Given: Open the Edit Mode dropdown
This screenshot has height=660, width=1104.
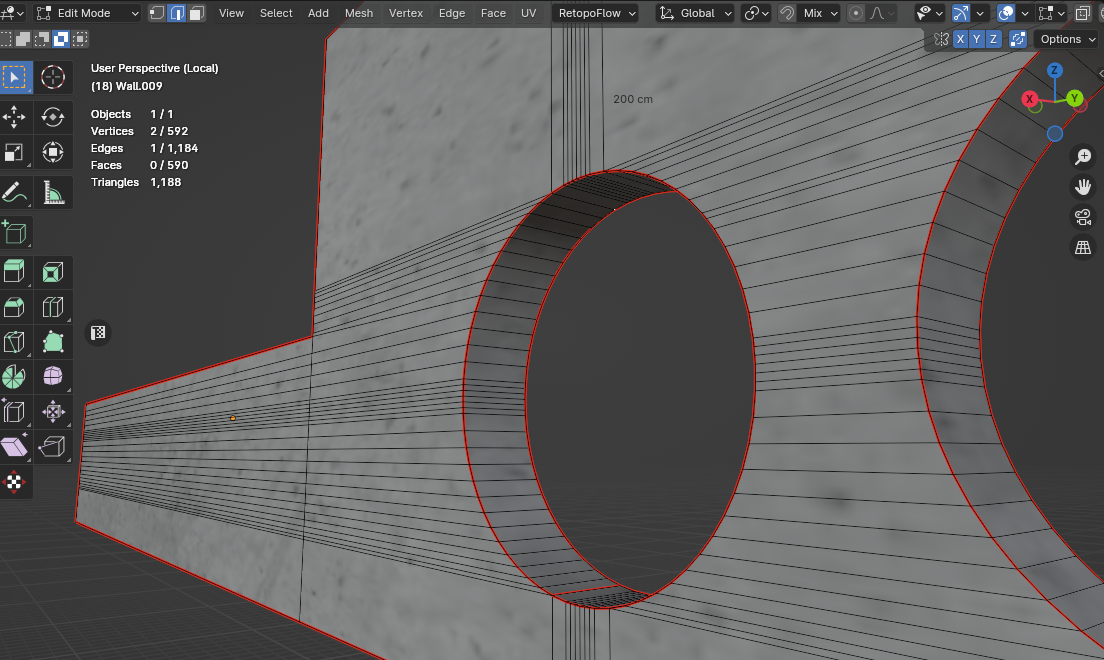Looking at the screenshot, I should (x=87, y=13).
